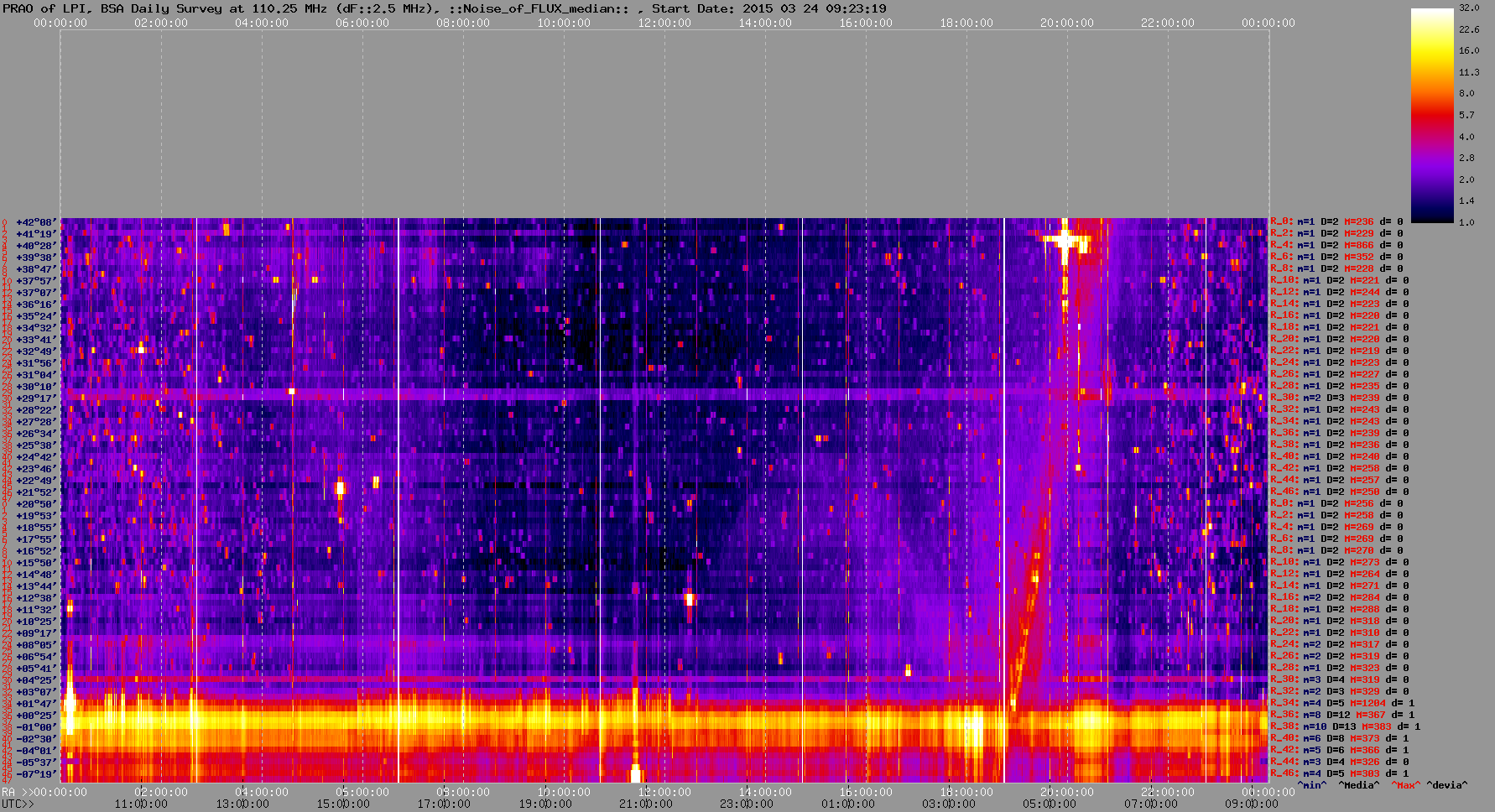Click the '+21°52'' declination label

coord(36,492)
